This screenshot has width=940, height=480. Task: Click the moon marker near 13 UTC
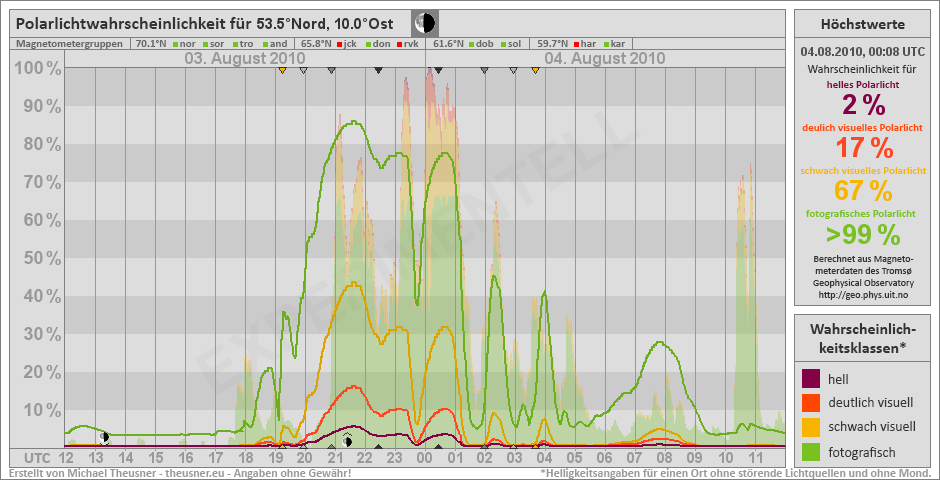[x=104, y=437]
